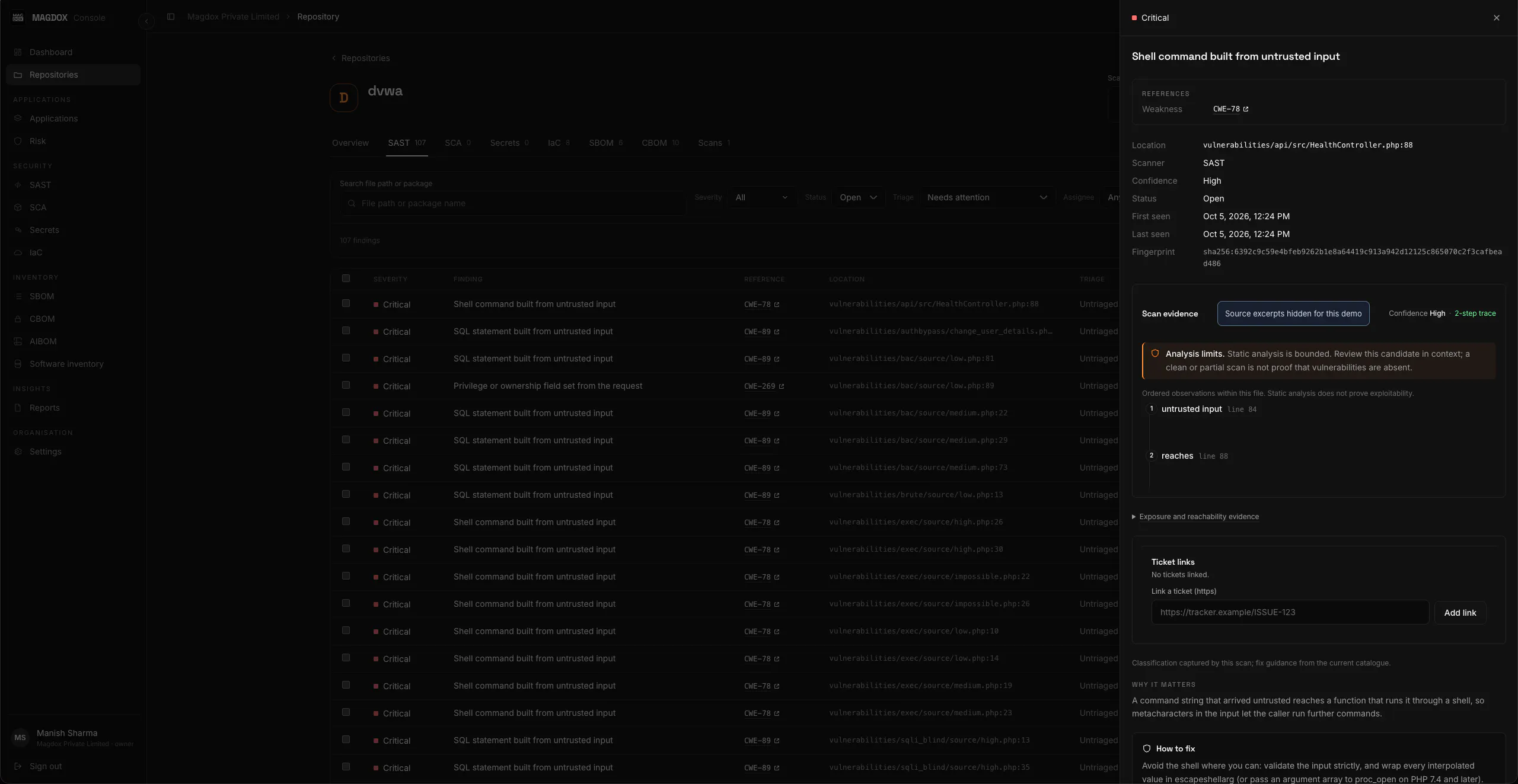The width and height of the screenshot is (1518, 784).
Task: Open the AIBOM sidebar icon
Action: pyautogui.click(x=18, y=341)
